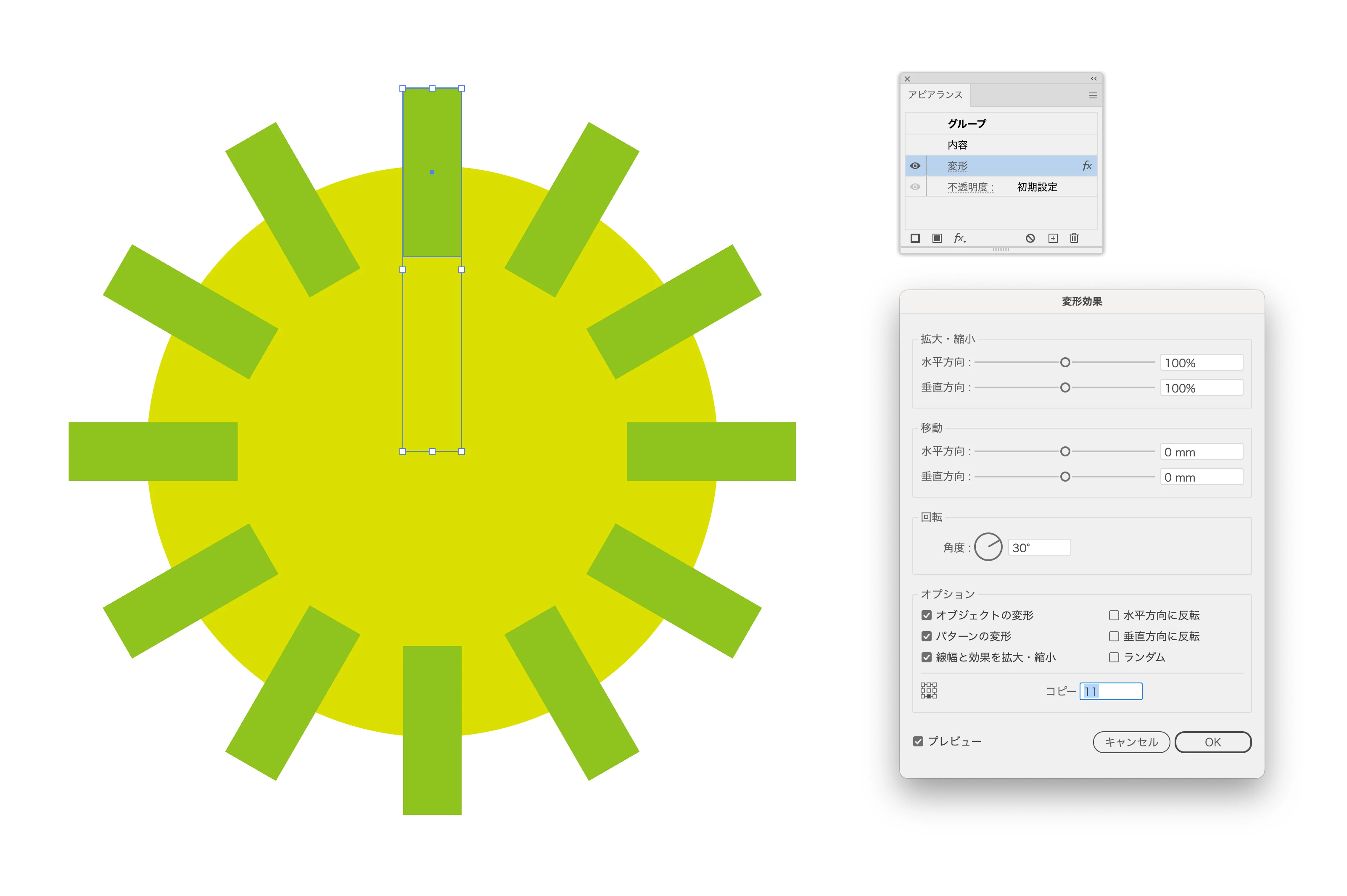Screen dimensions: 1347x896
Task: Click the Delete Selected Item trash icon
Action: point(1074,238)
